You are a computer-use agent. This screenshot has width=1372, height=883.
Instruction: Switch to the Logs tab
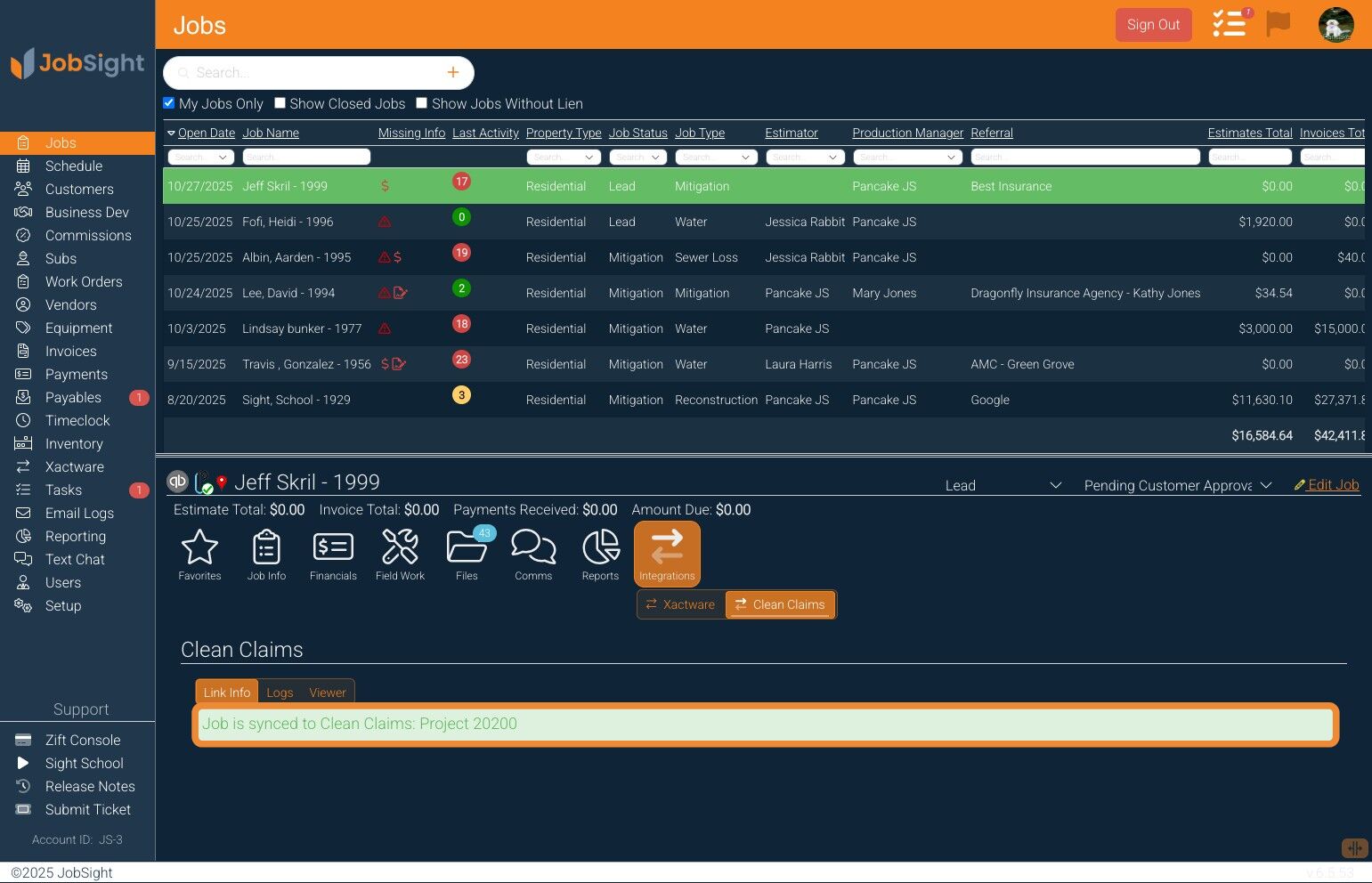coord(280,693)
